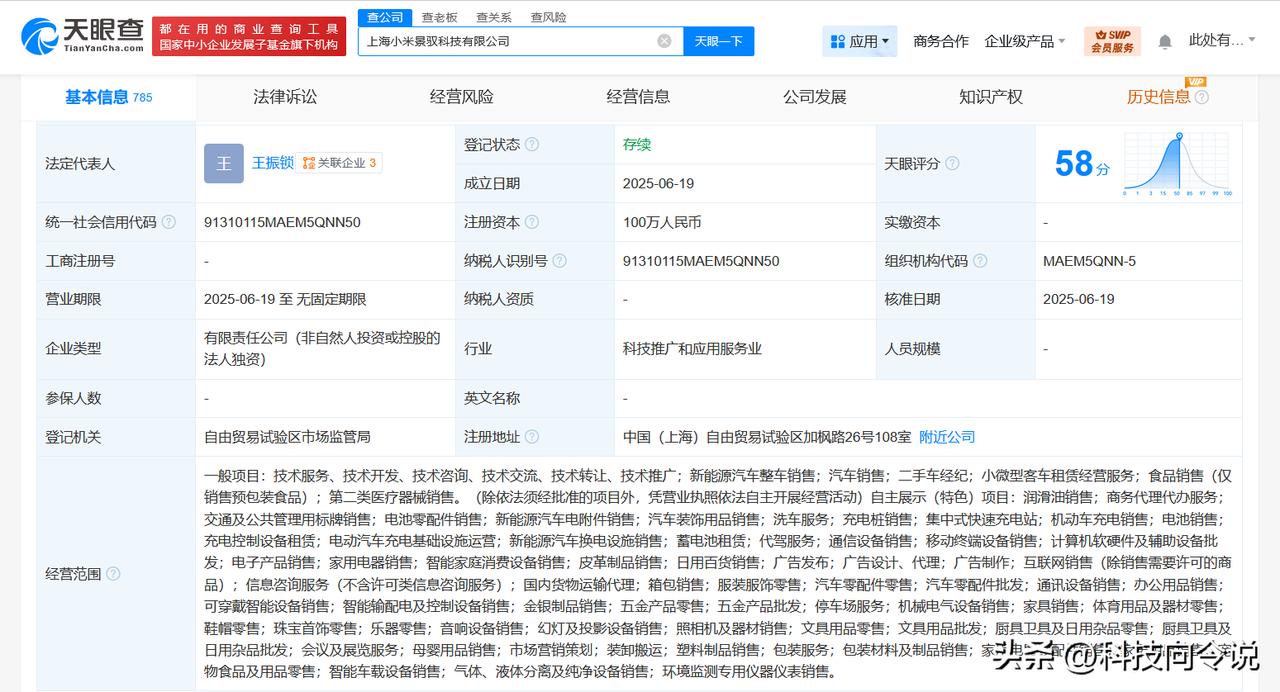
Task: Click the help icon beside 注册资本
Action: point(532,223)
